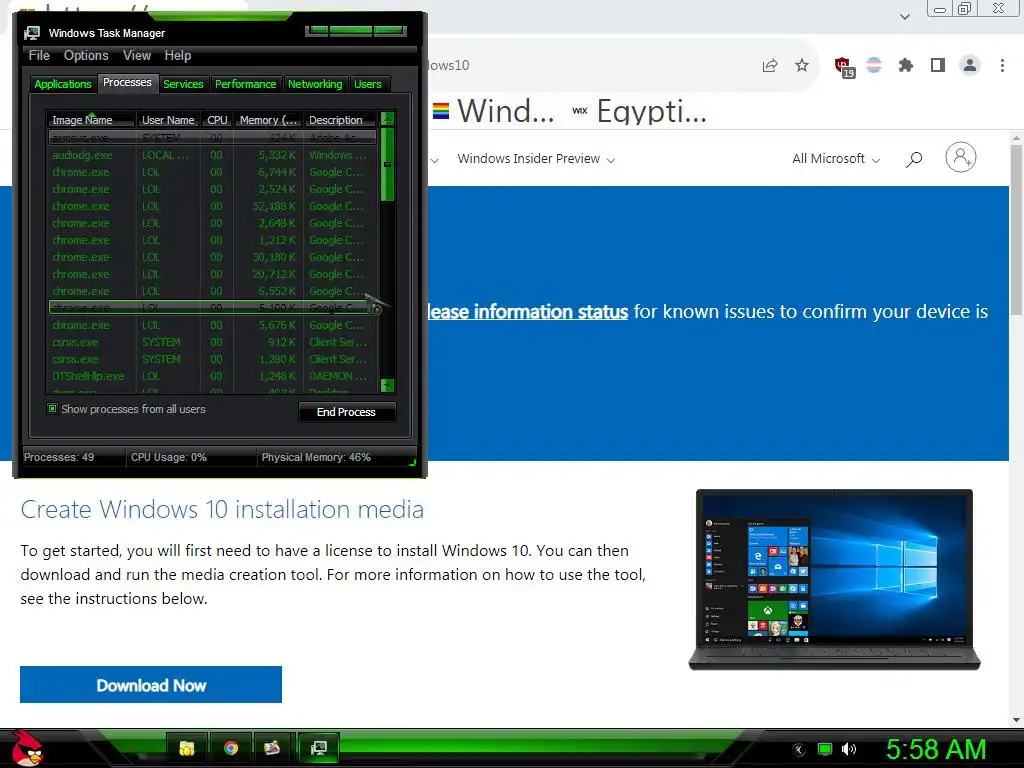
Task: Click the process list scroll-down arrow
Action: pos(387,385)
